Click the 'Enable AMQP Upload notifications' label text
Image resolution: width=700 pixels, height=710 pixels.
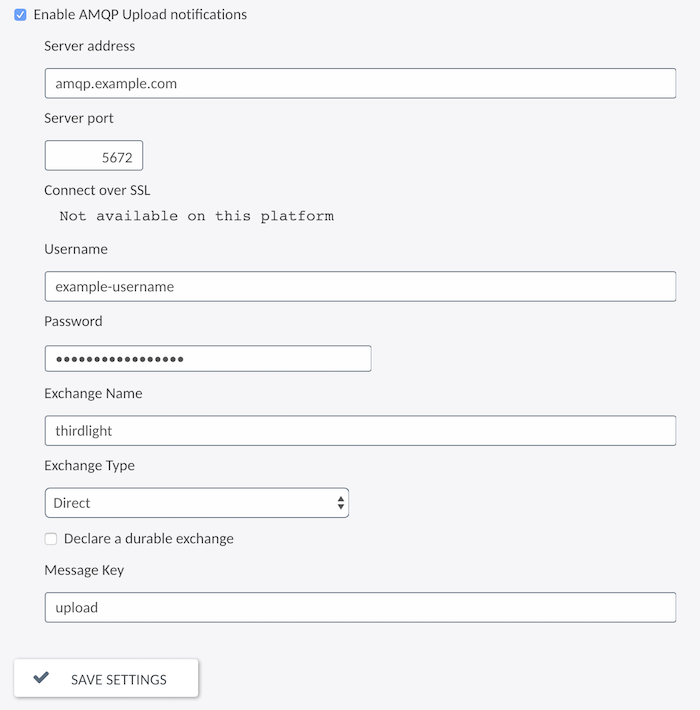pos(140,14)
